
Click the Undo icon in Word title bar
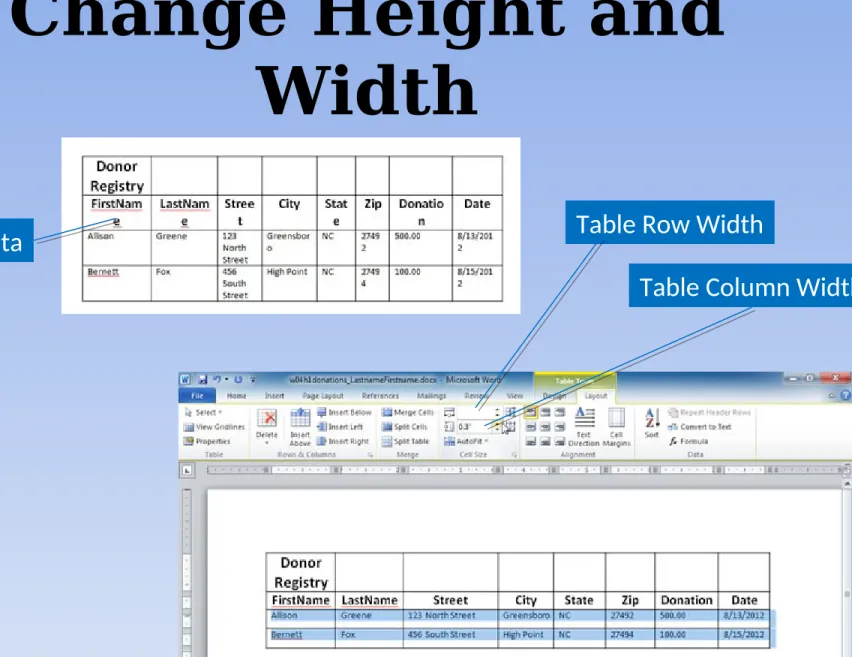[217, 379]
